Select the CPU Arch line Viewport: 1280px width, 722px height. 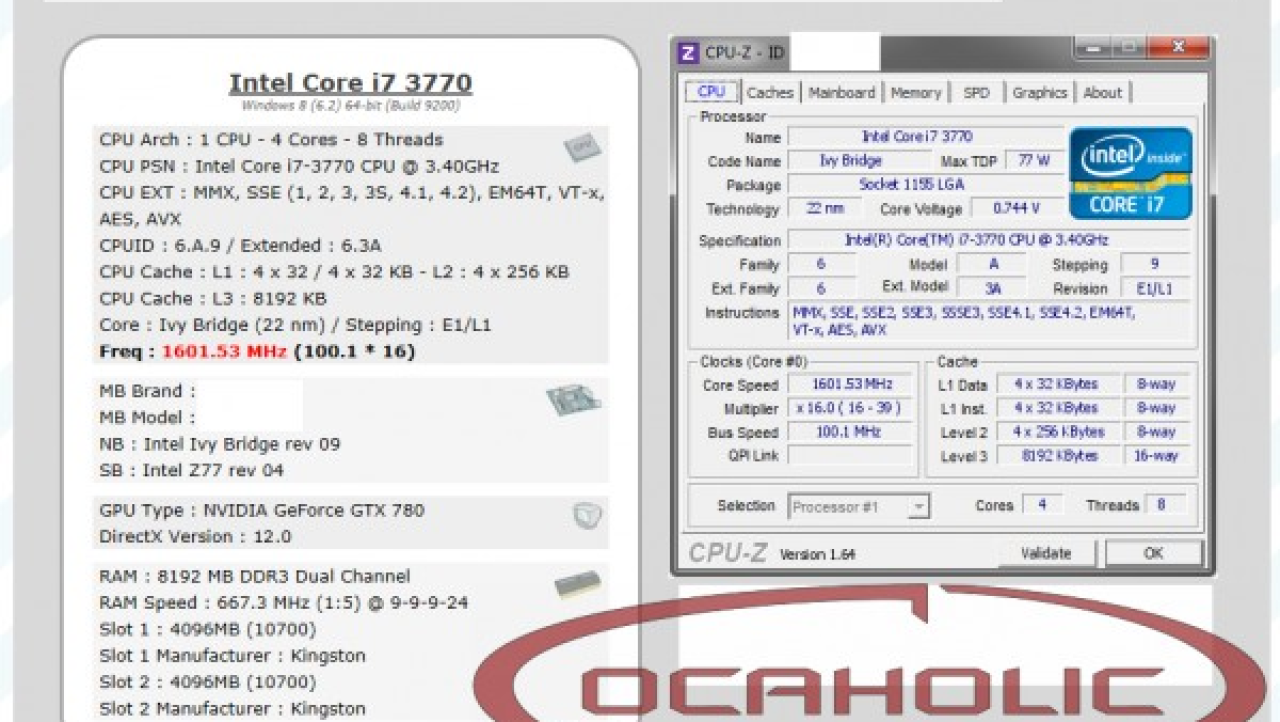[271, 140]
